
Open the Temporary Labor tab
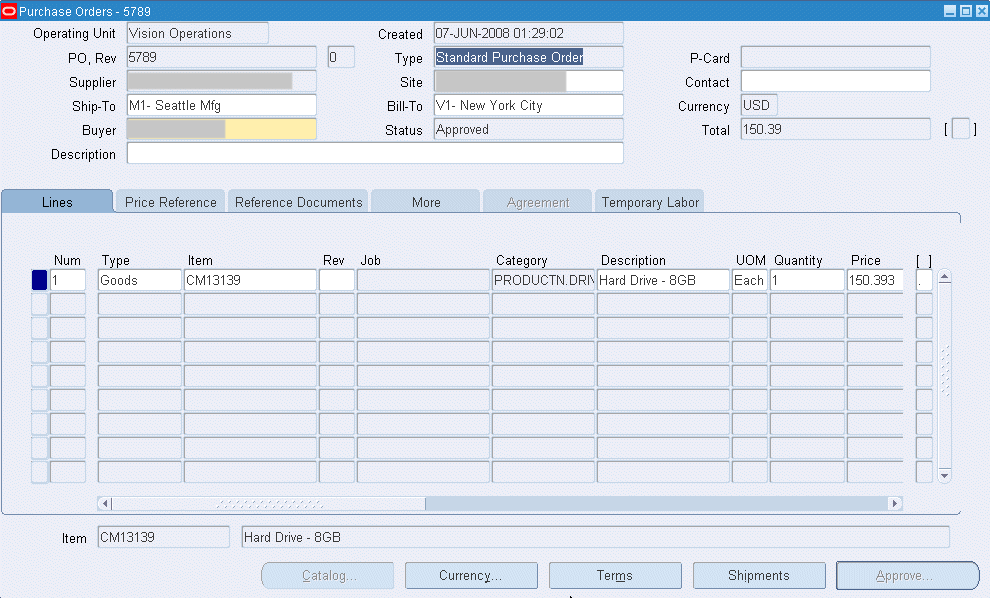click(x=650, y=202)
